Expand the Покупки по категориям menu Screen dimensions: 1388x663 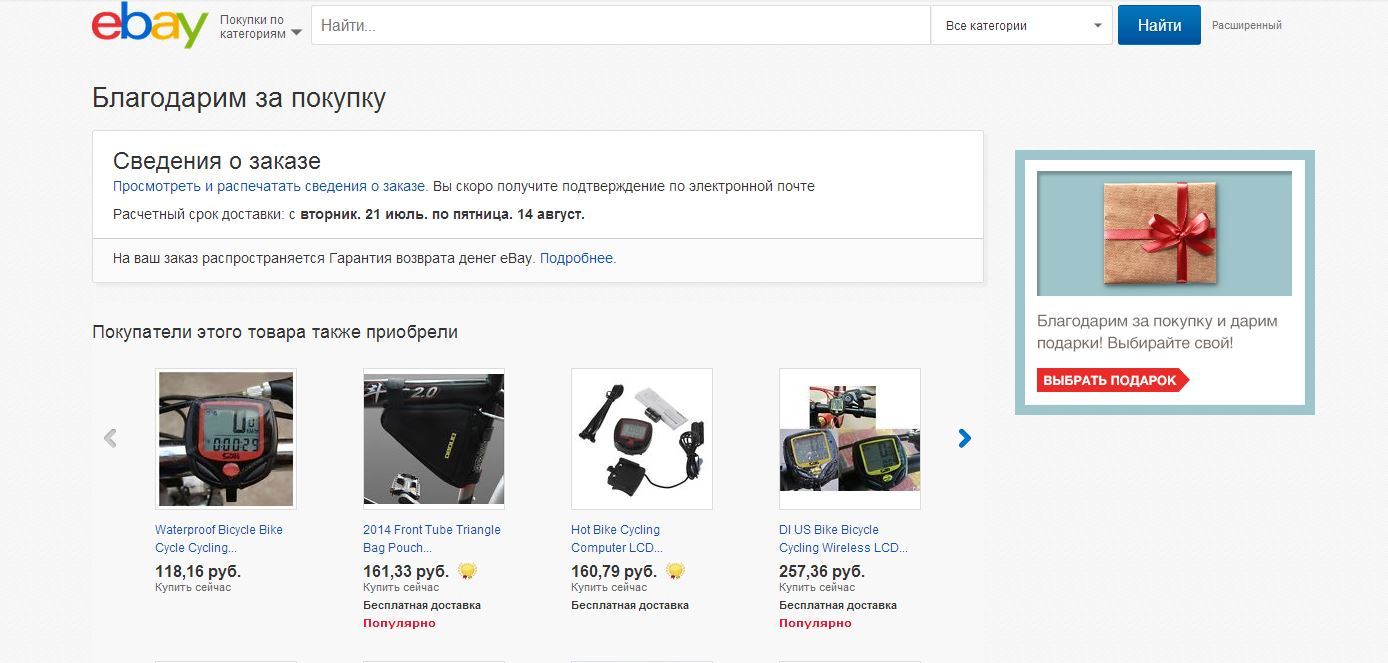point(259,27)
